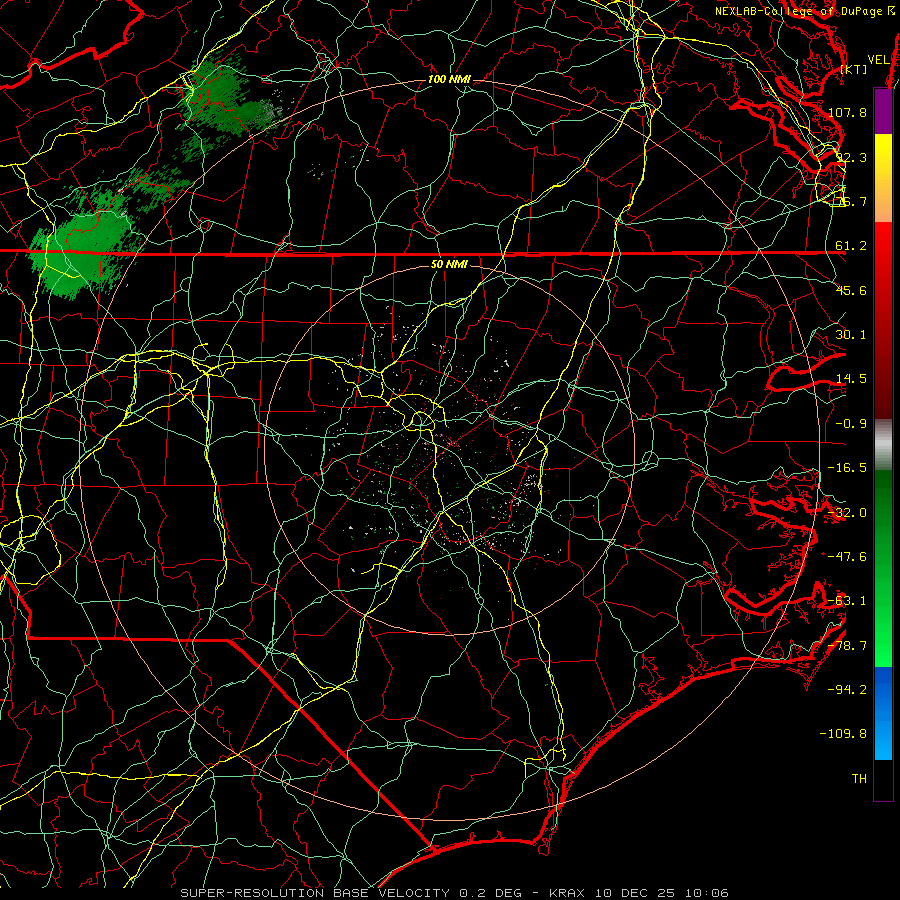Click the VEL legend heading
The height and width of the screenshot is (900, 900).
pyautogui.click(x=879, y=59)
